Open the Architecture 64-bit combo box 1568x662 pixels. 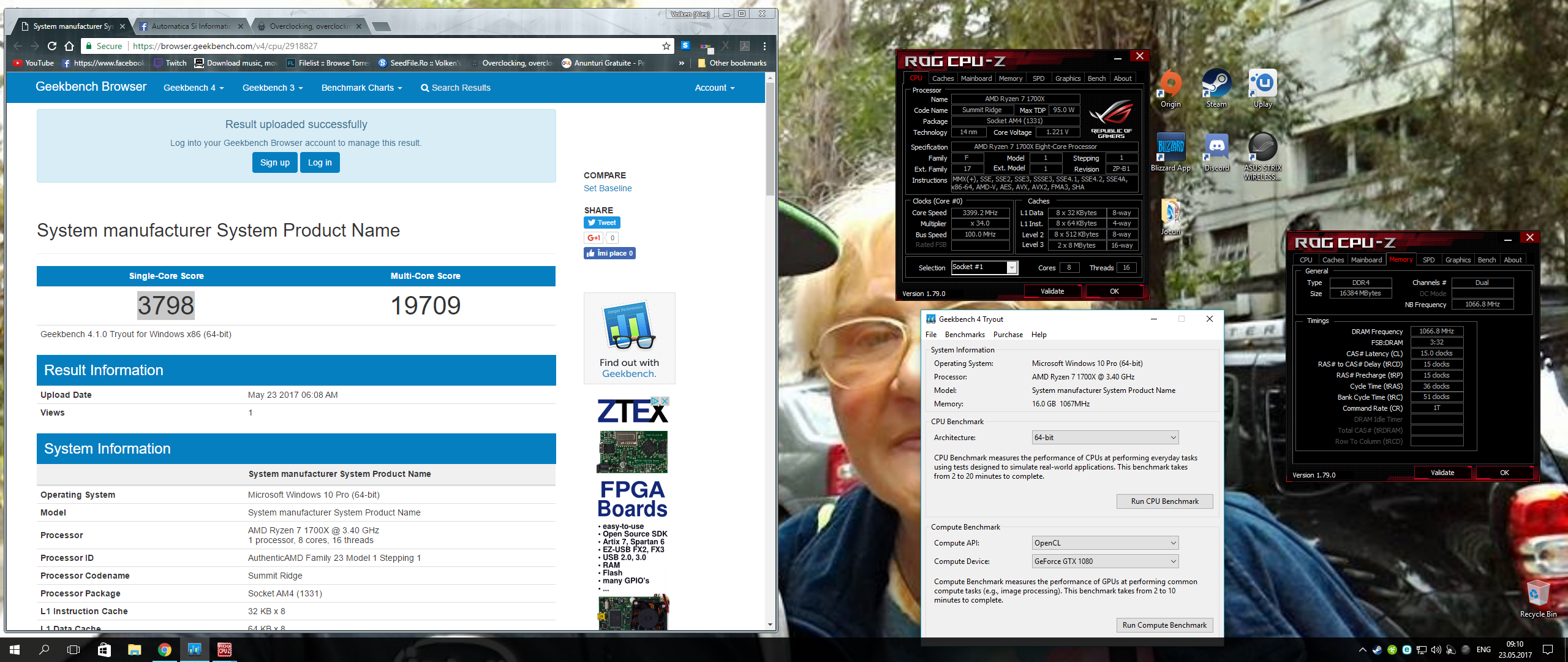(x=1105, y=438)
